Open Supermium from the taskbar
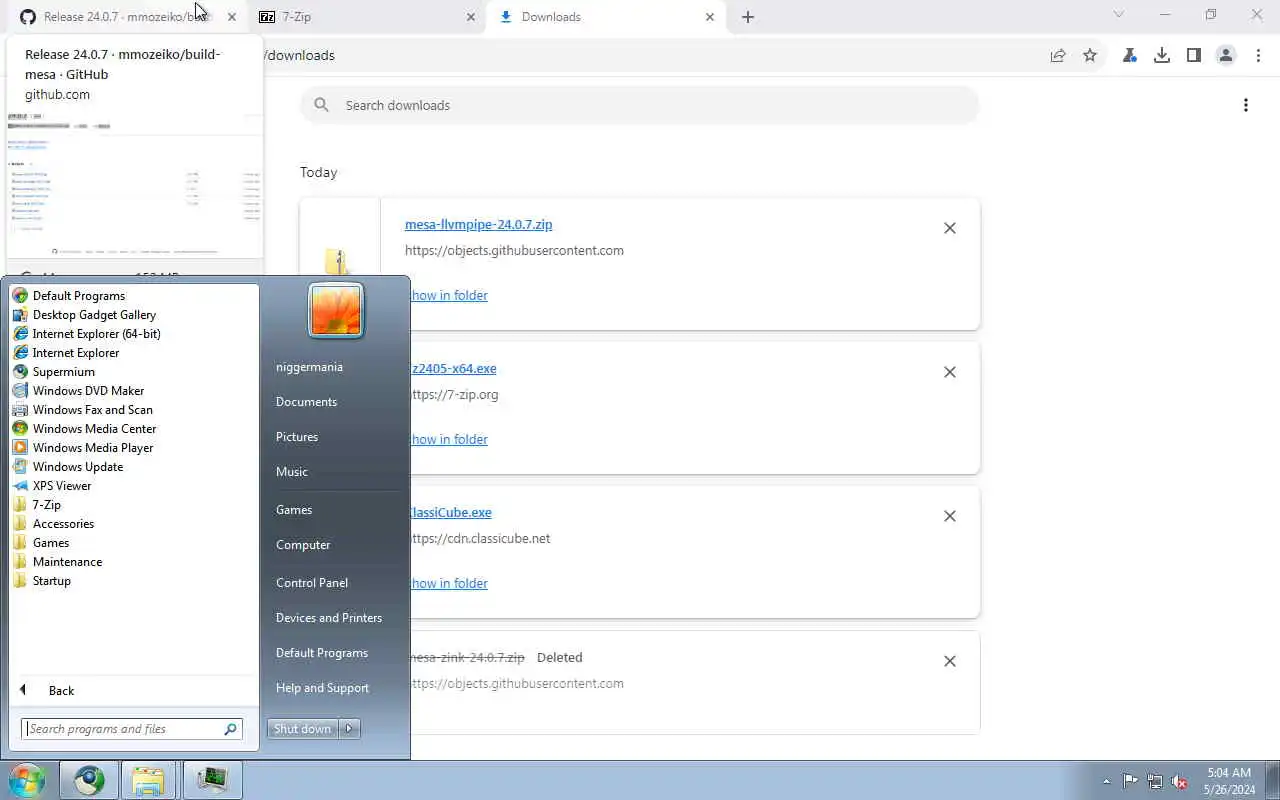Image resolution: width=1280 pixels, height=800 pixels. pos(89,780)
